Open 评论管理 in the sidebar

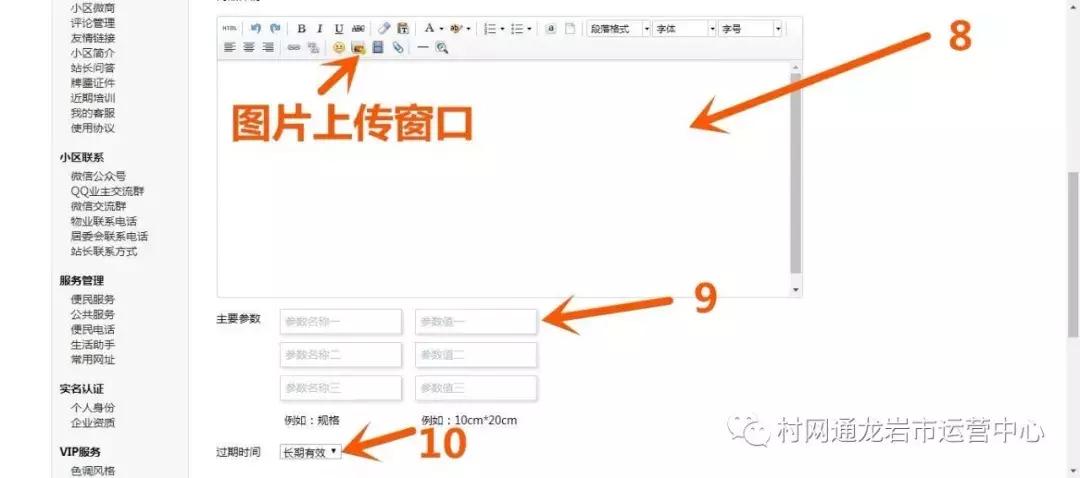coord(93,23)
